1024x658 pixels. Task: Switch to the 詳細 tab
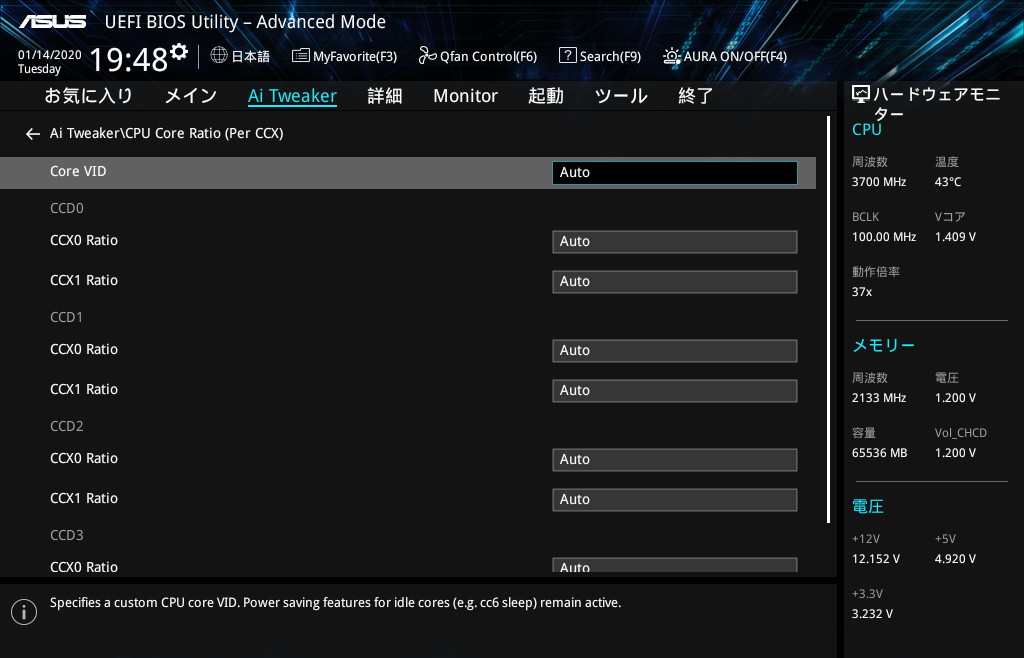(x=385, y=96)
